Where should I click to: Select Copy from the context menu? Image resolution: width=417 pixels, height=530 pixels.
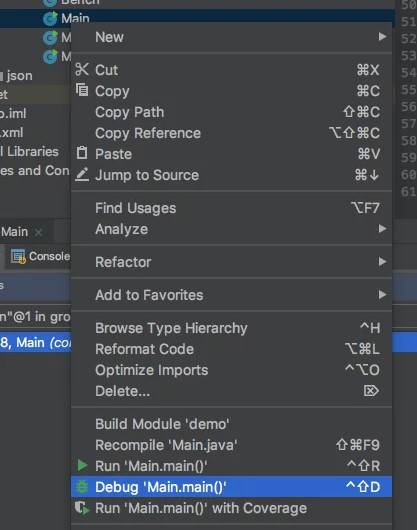(x=231, y=91)
